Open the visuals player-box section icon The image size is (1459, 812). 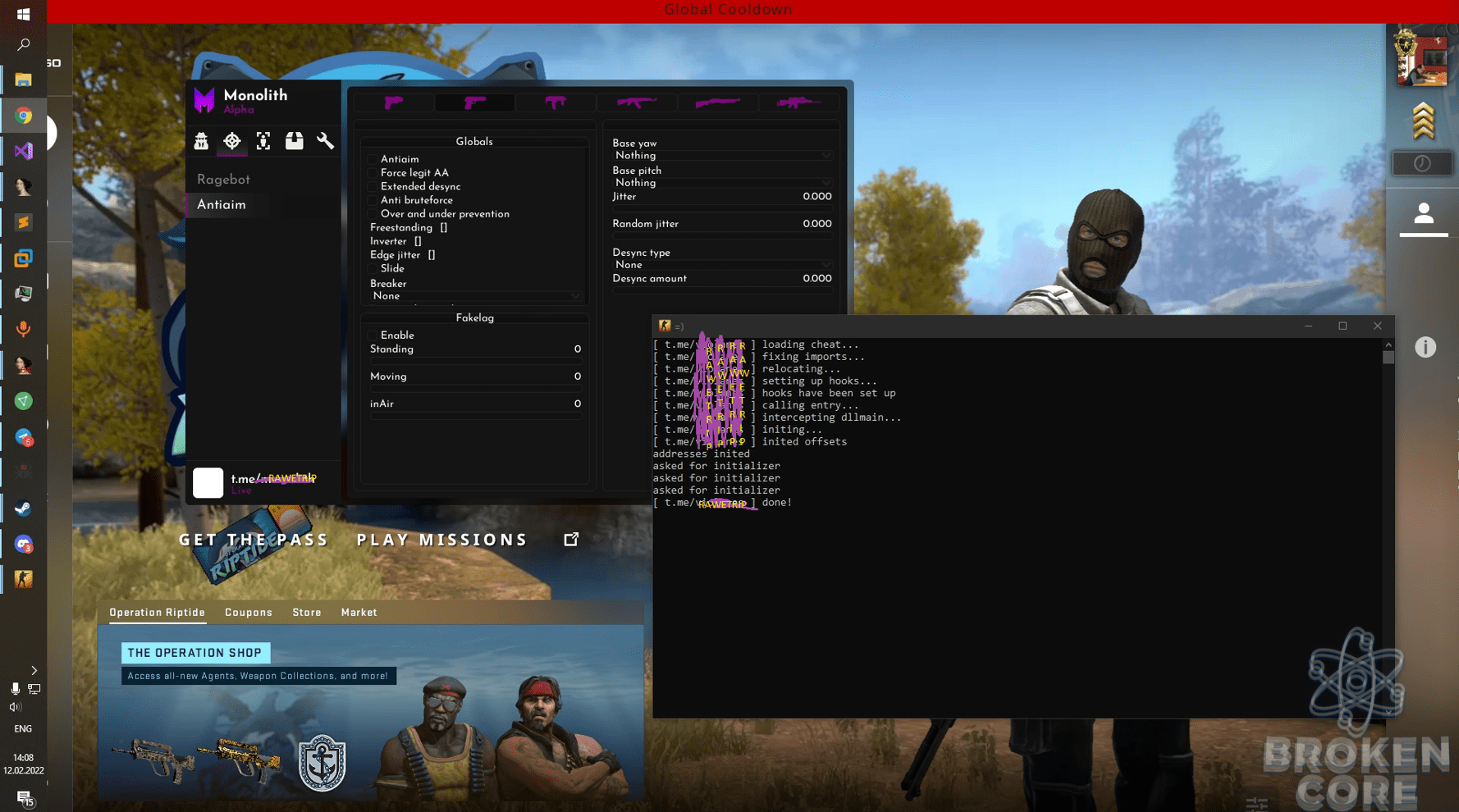click(263, 141)
